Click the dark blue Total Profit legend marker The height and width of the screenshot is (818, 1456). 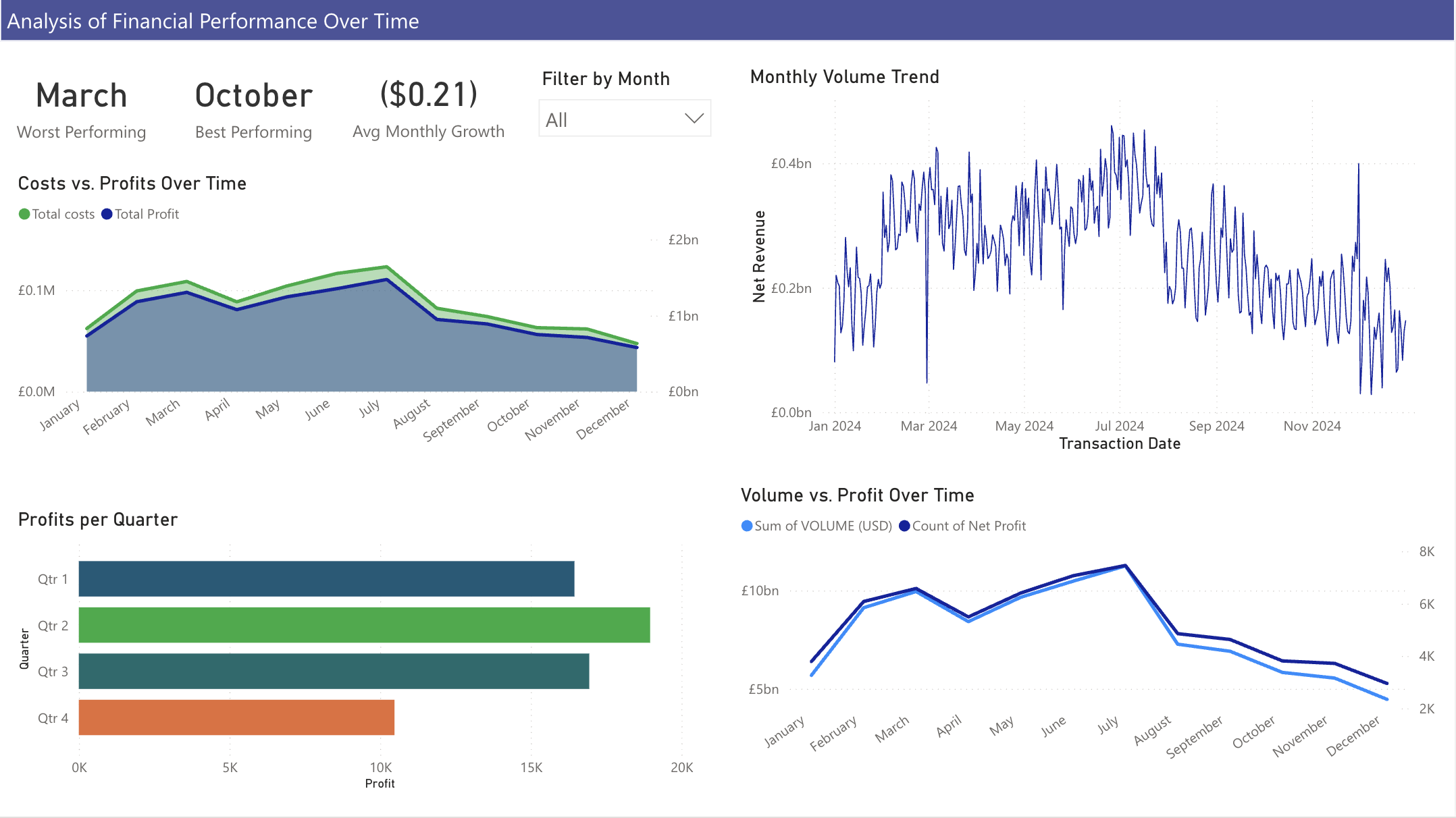107,214
